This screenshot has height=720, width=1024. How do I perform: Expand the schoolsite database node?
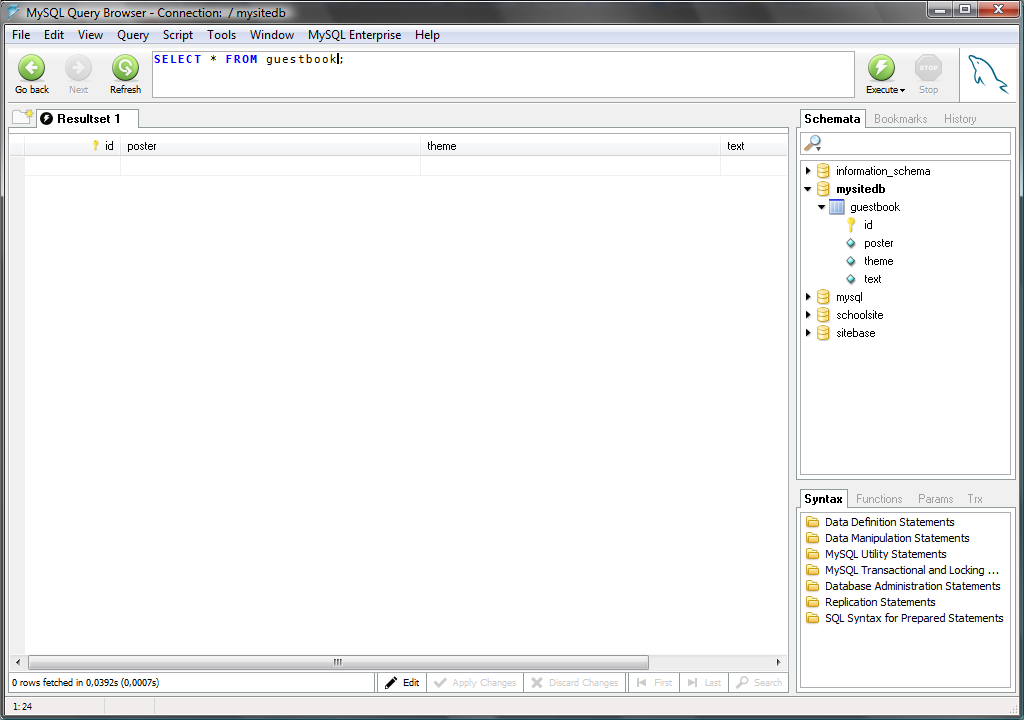pyautogui.click(x=809, y=315)
